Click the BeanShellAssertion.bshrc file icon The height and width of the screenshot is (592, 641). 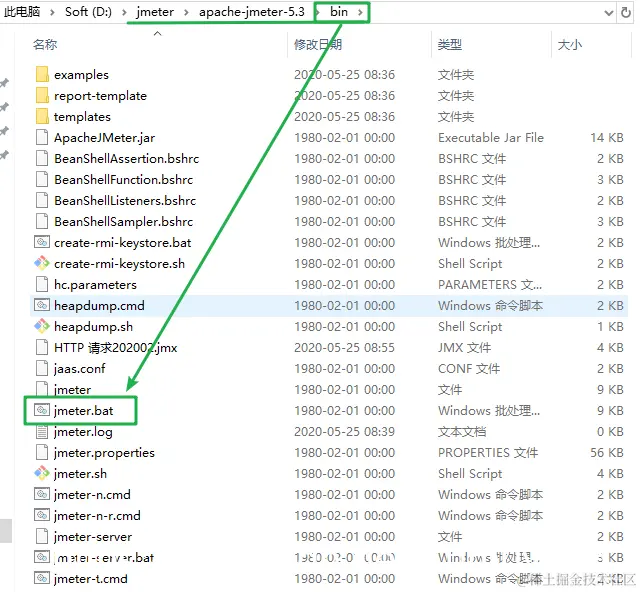click(42, 158)
